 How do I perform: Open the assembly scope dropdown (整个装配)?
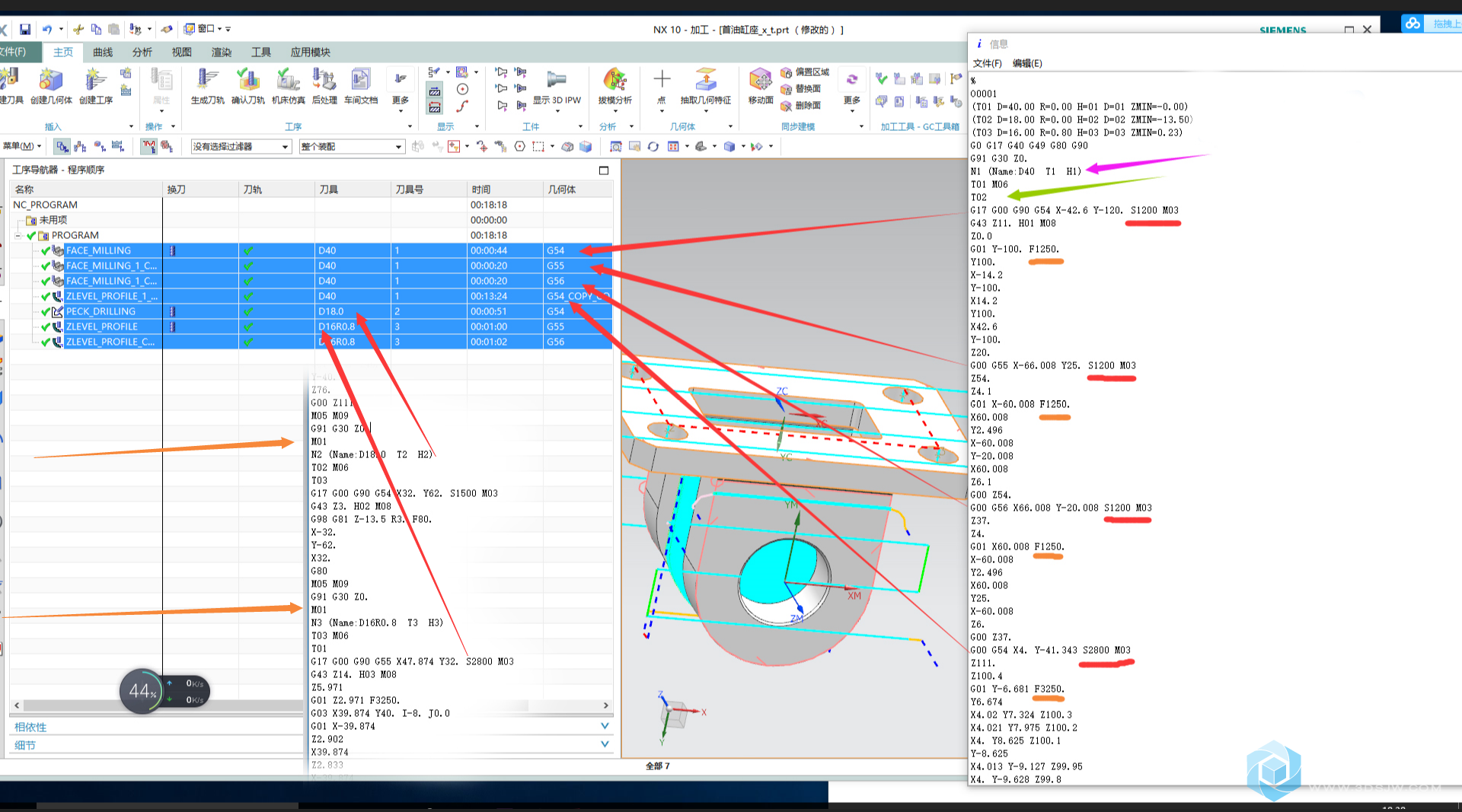pyautogui.click(x=351, y=146)
